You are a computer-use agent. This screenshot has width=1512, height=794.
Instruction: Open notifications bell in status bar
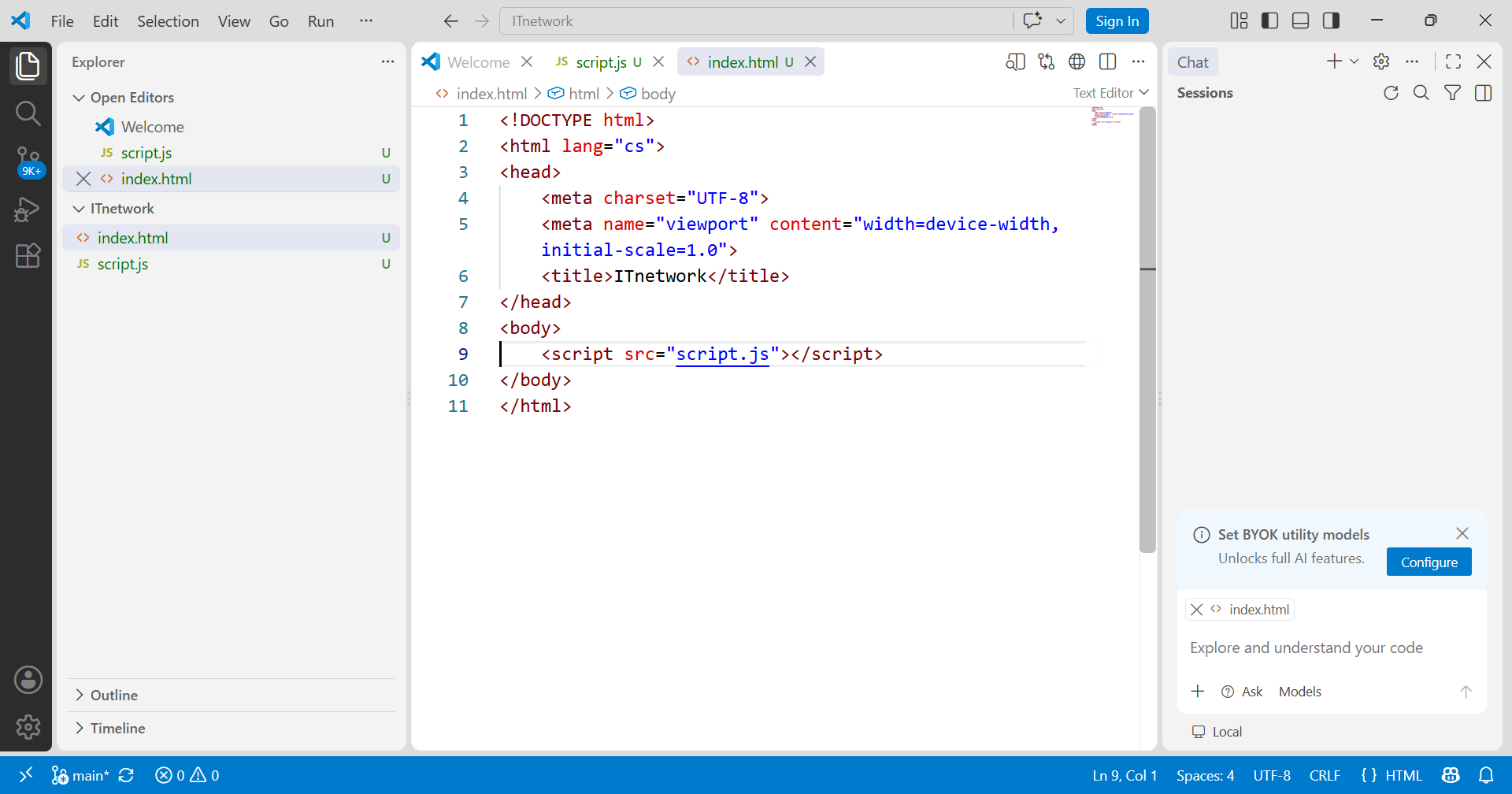[1486, 775]
